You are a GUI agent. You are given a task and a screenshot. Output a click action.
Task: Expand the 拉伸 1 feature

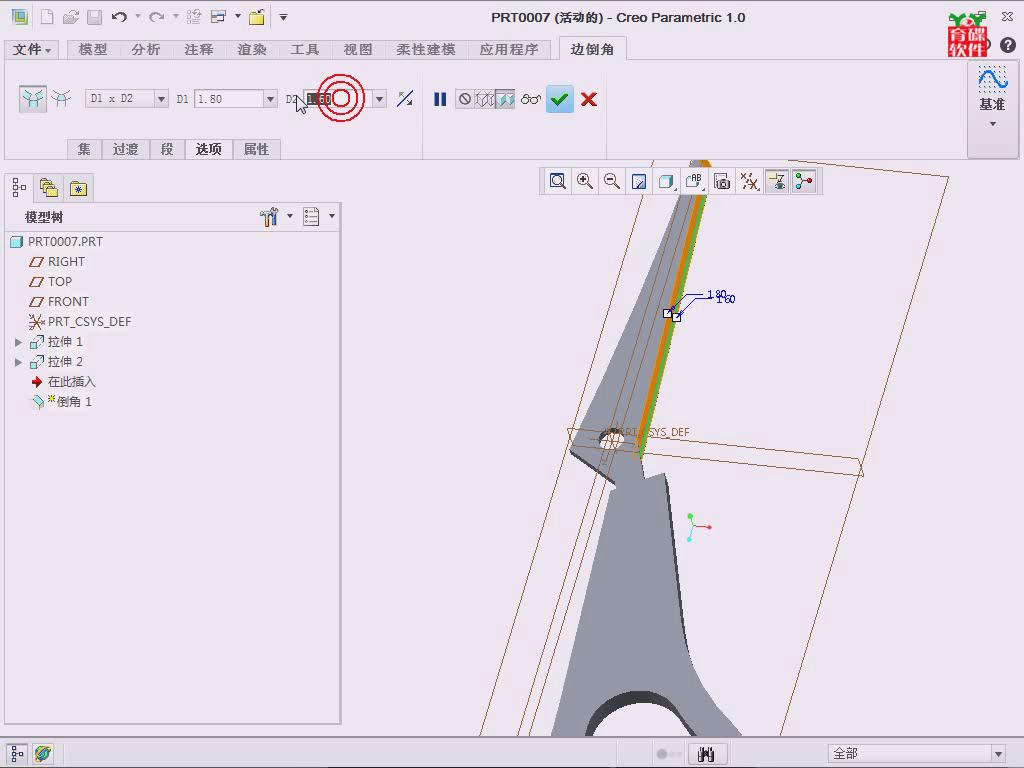coord(18,342)
